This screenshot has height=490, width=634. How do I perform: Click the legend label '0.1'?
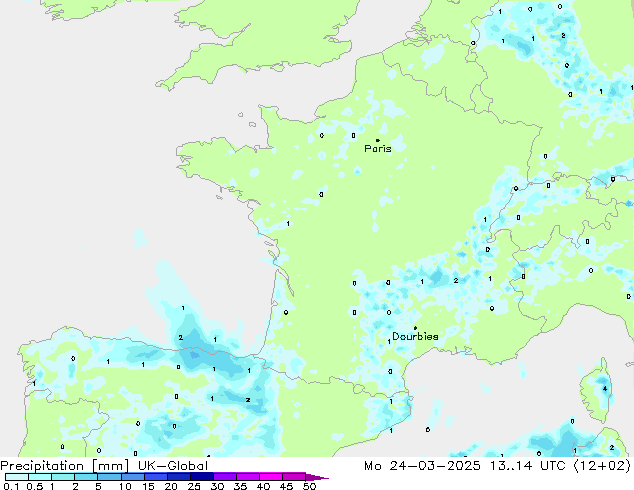pyautogui.click(x=11, y=486)
